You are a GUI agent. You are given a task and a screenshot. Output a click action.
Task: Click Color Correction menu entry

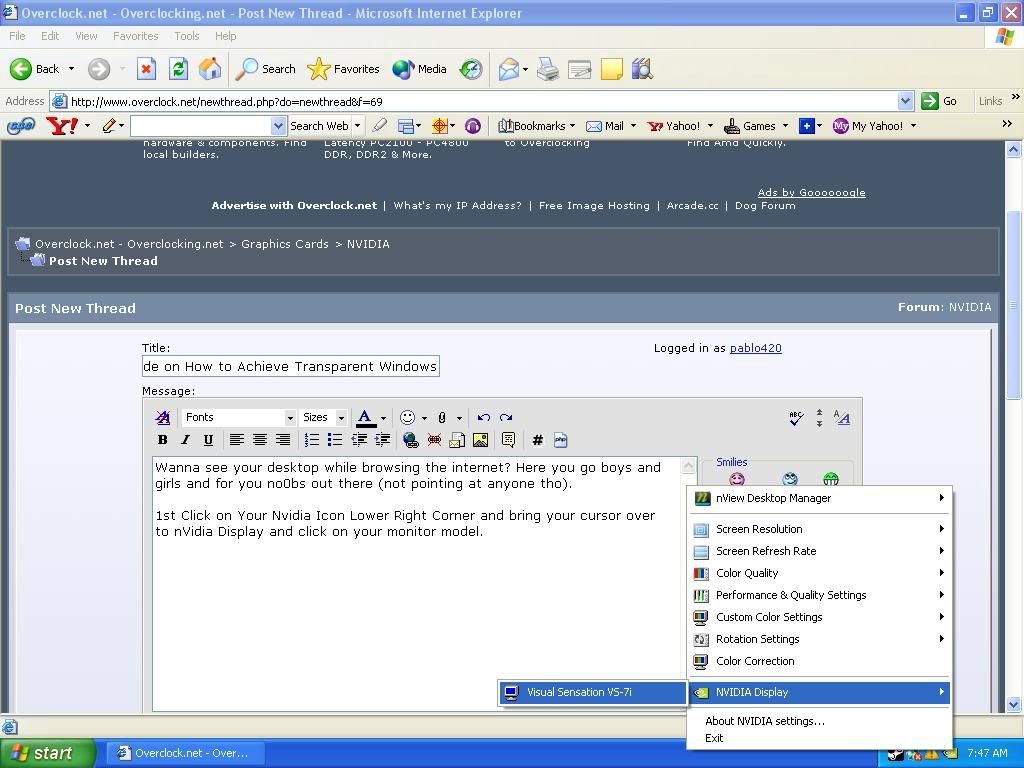pyautogui.click(x=820, y=661)
